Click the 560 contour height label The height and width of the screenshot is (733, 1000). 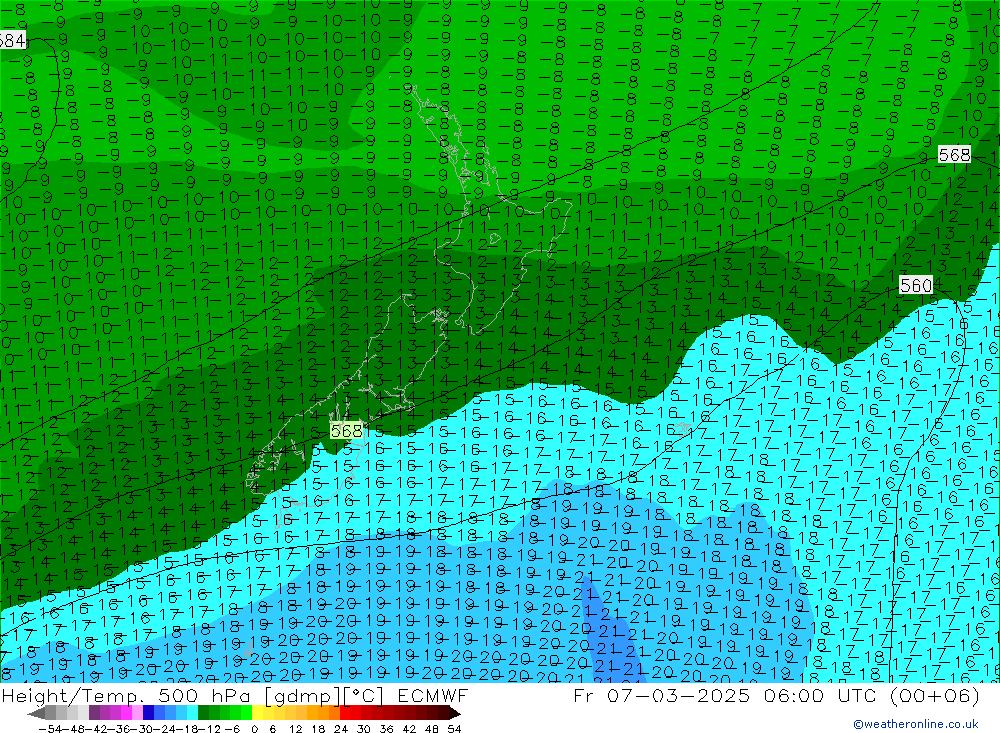pyautogui.click(x=916, y=285)
